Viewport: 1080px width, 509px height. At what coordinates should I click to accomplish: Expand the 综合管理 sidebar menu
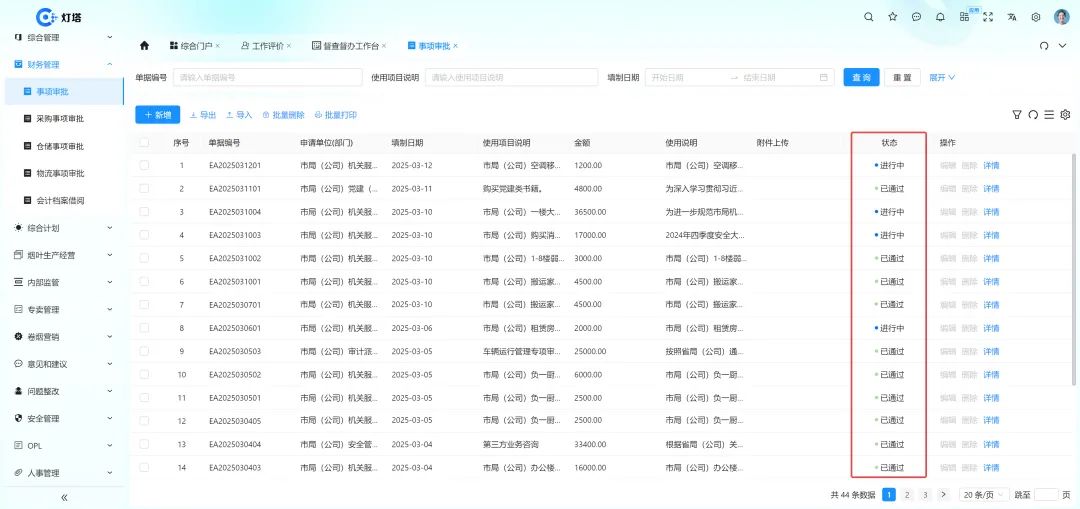[x=63, y=37]
